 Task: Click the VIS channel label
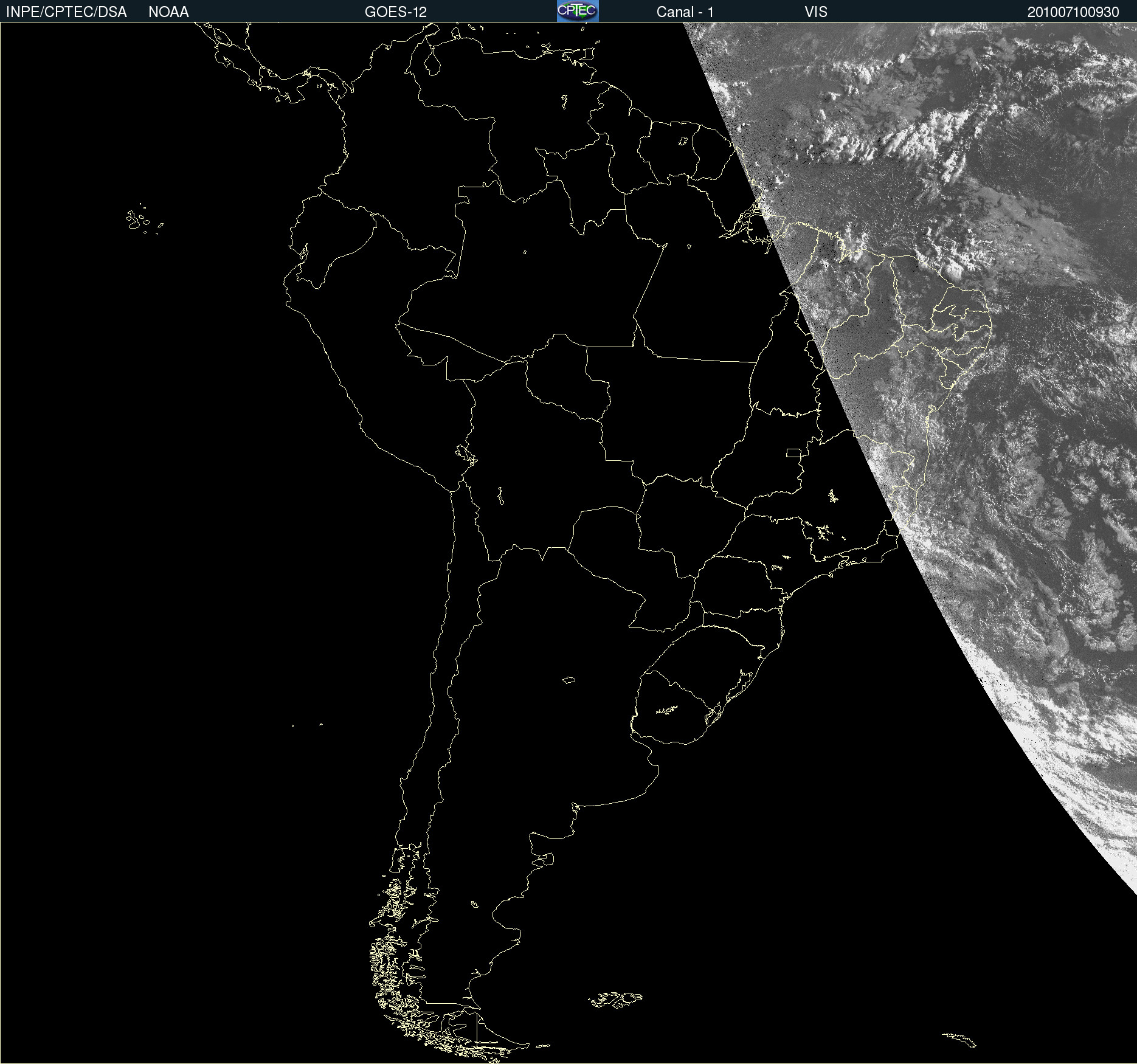pos(816,12)
